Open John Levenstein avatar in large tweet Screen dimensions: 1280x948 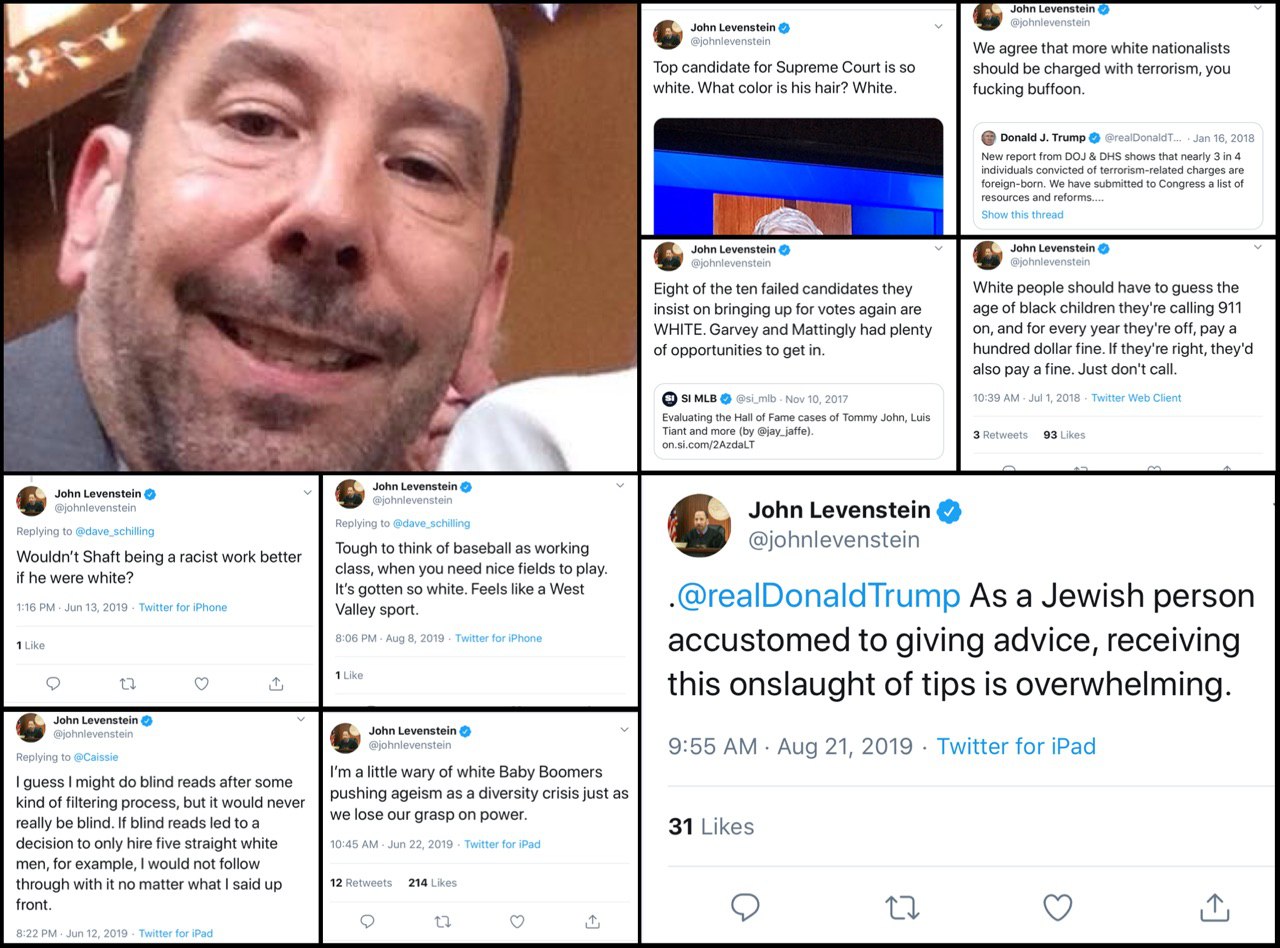699,525
